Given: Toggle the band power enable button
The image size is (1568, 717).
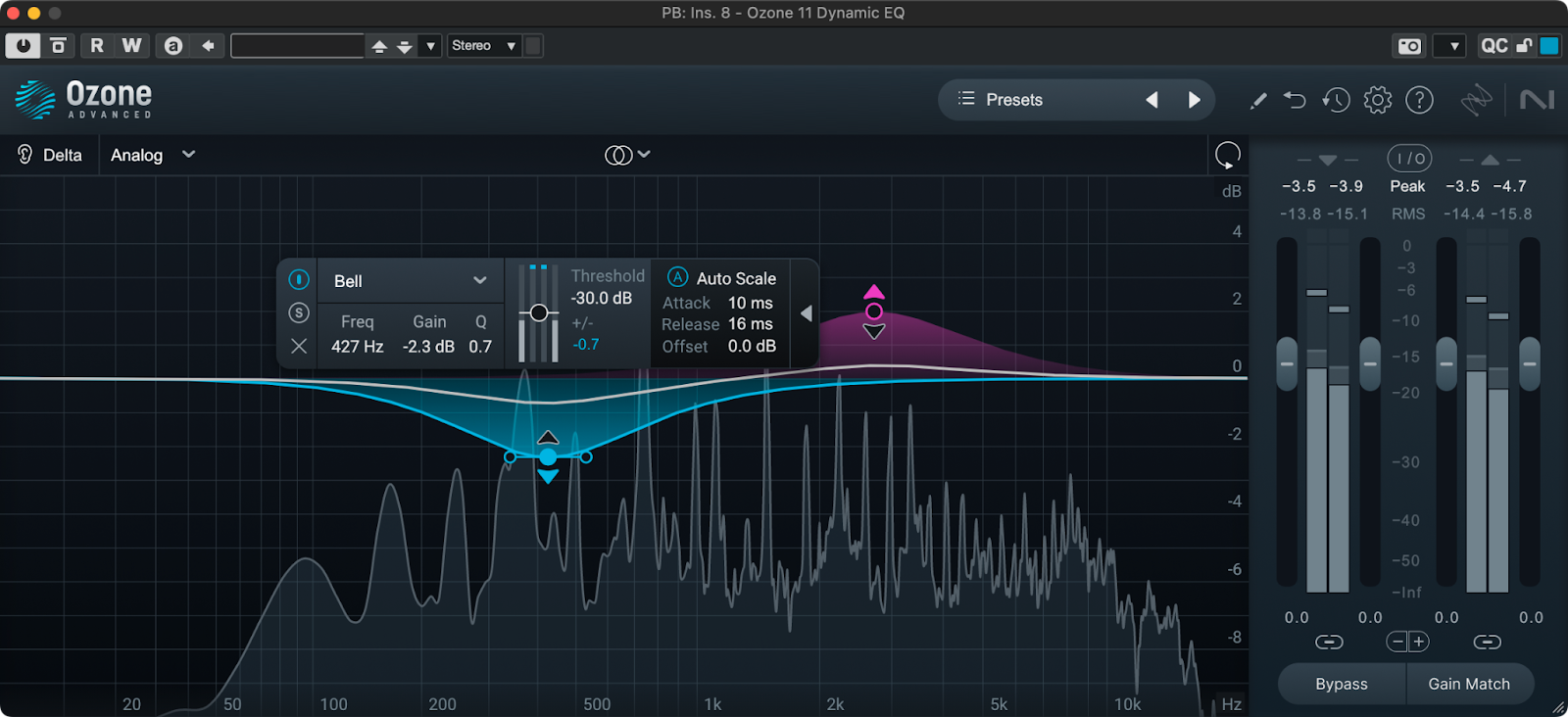Looking at the screenshot, I should point(299,279).
